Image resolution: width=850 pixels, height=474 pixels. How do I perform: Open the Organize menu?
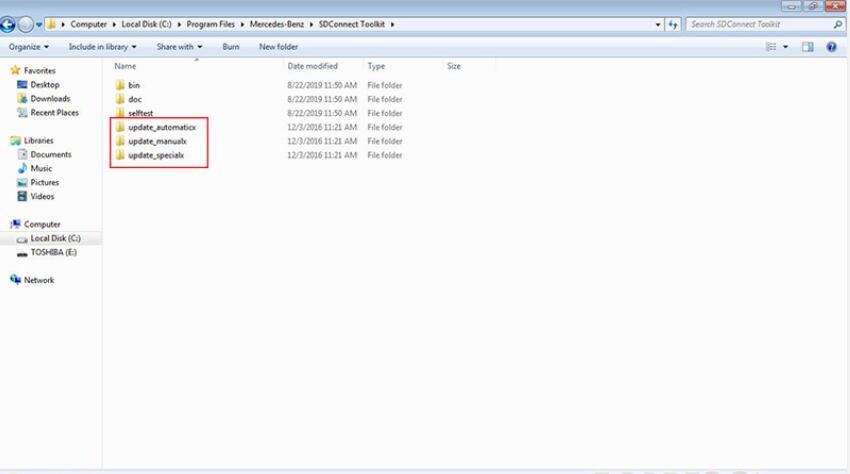point(29,47)
